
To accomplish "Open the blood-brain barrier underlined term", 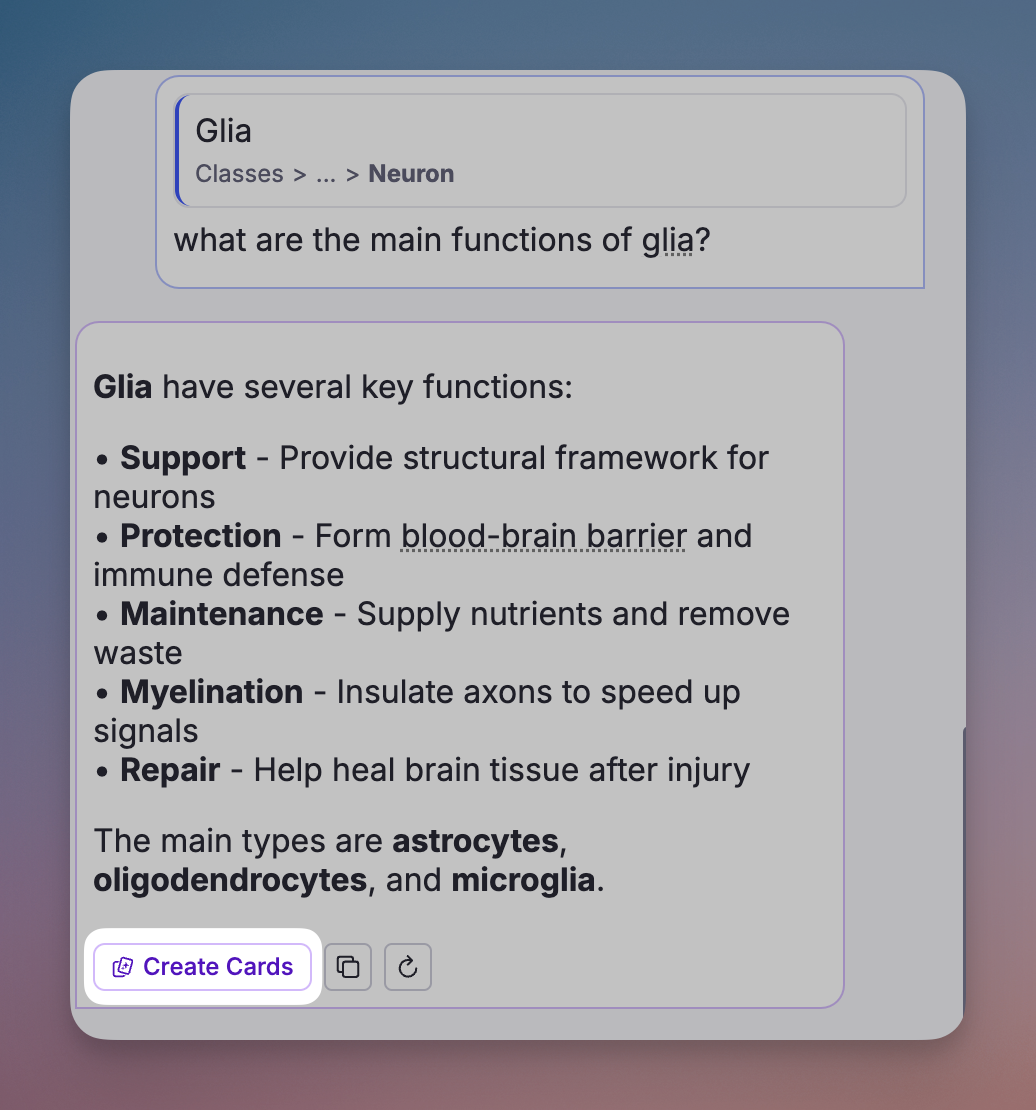I will coord(543,536).
